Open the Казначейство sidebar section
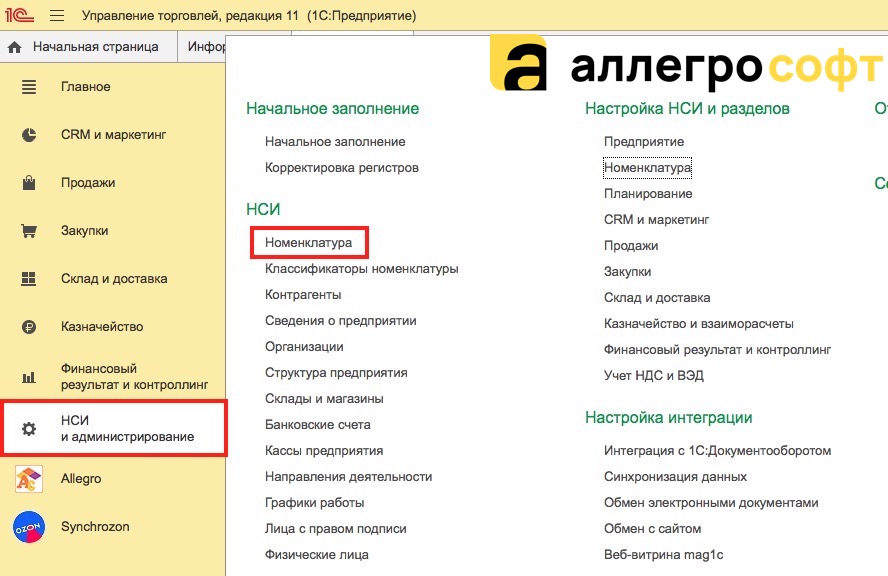This screenshot has height=576, width=888. (102, 327)
